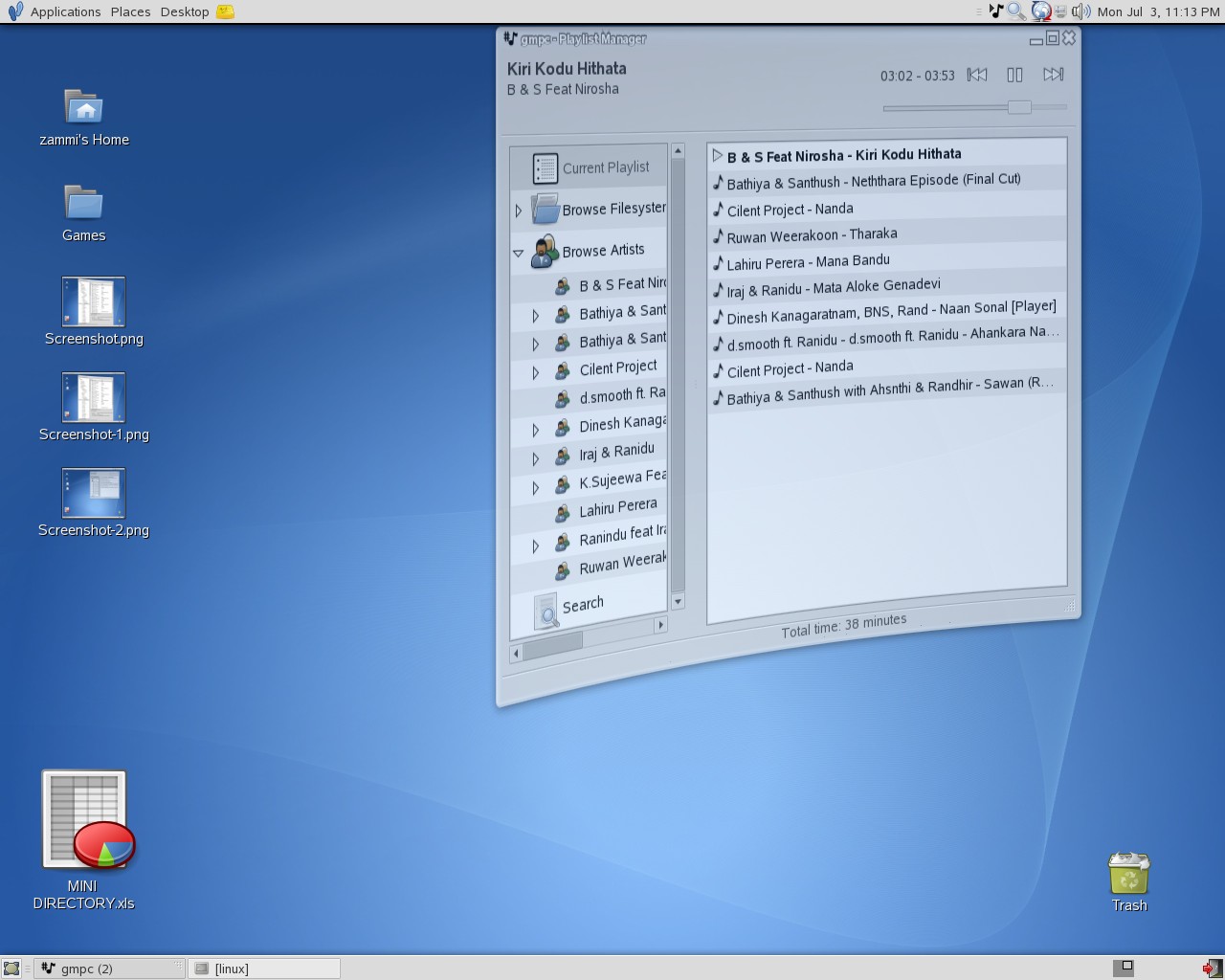The image size is (1225, 980).
Task: Click the bottom horizontal scrollbar left arrow
Action: tap(517, 654)
